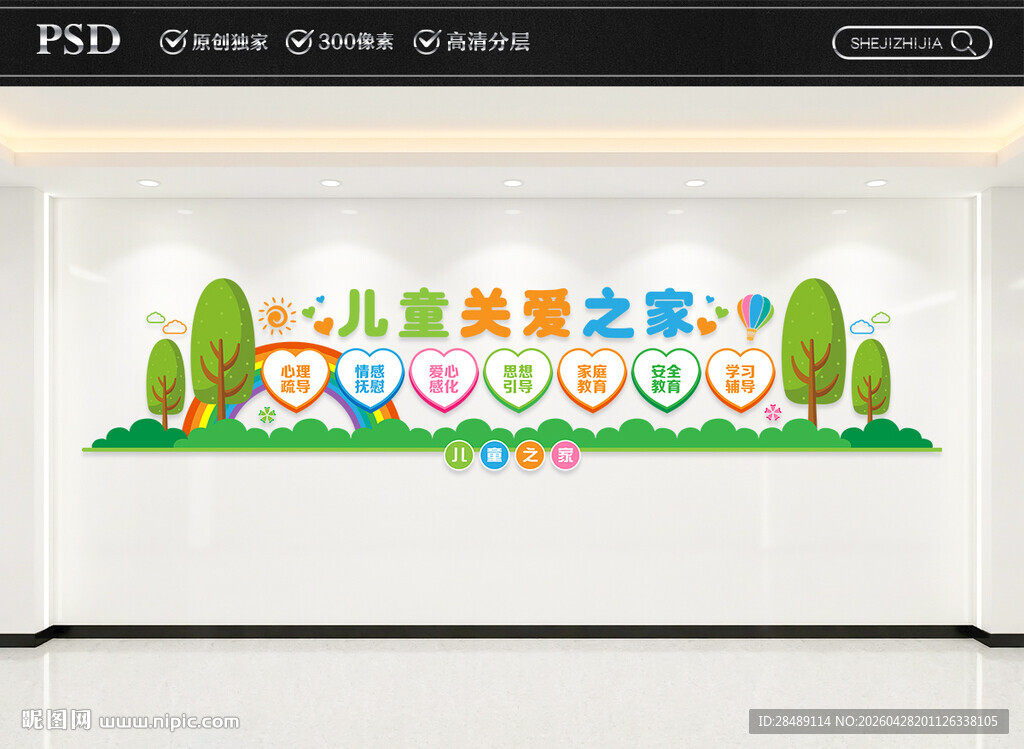Screen dimensions: 1024x749
Task: Click the checkmark icon beside 高清分层
Action: click(x=427, y=41)
